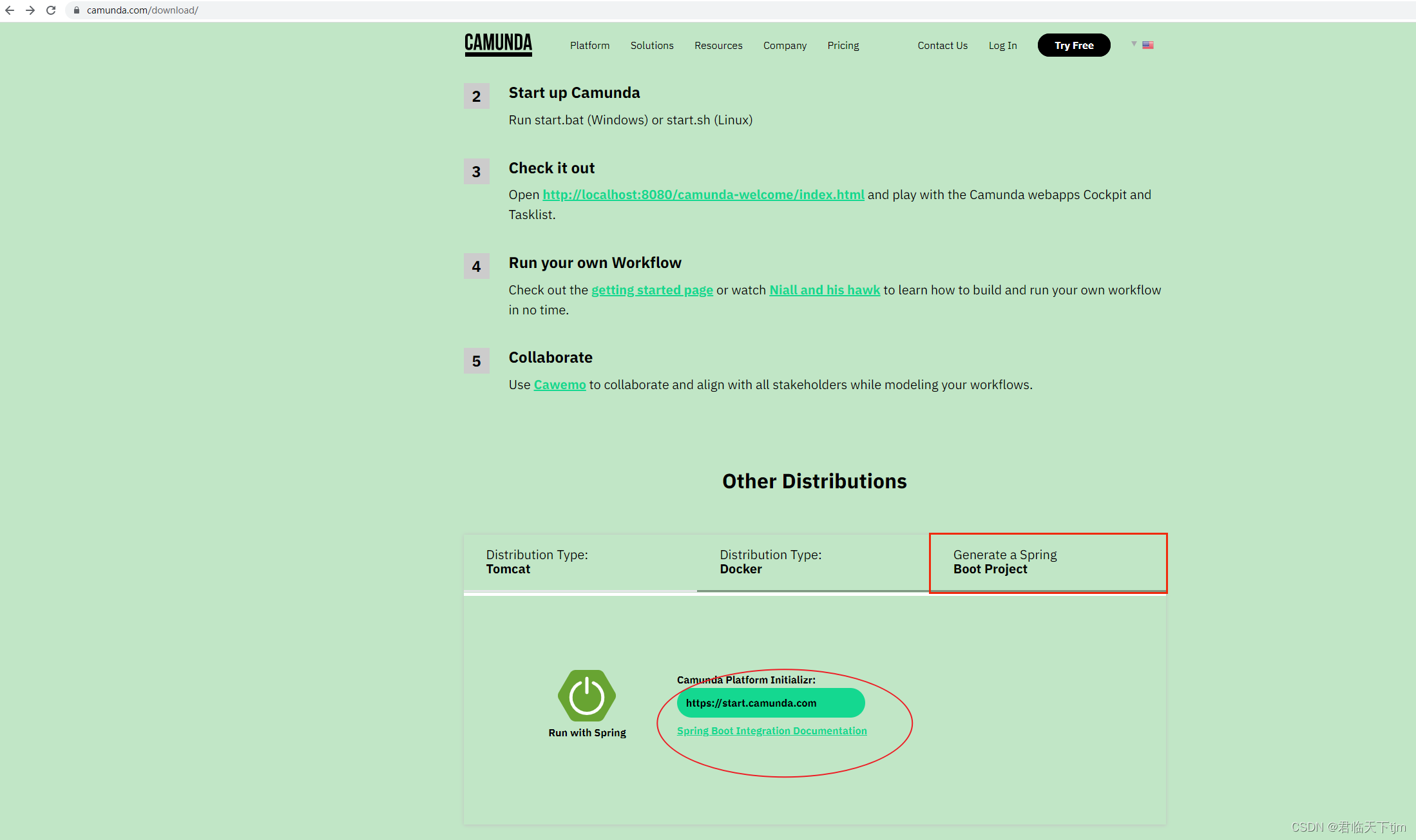Open the Solutions menu
Image resolution: width=1416 pixels, height=840 pixels.
[652, 45]
